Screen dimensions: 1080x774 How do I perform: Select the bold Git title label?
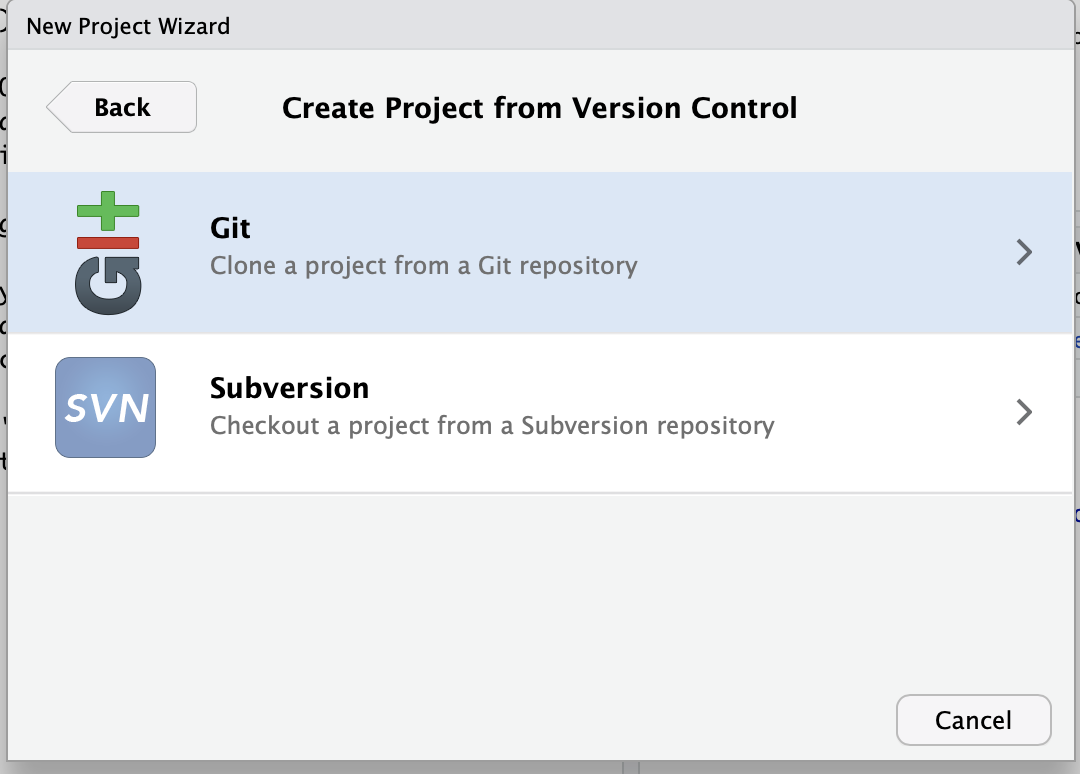coord(230,228)
